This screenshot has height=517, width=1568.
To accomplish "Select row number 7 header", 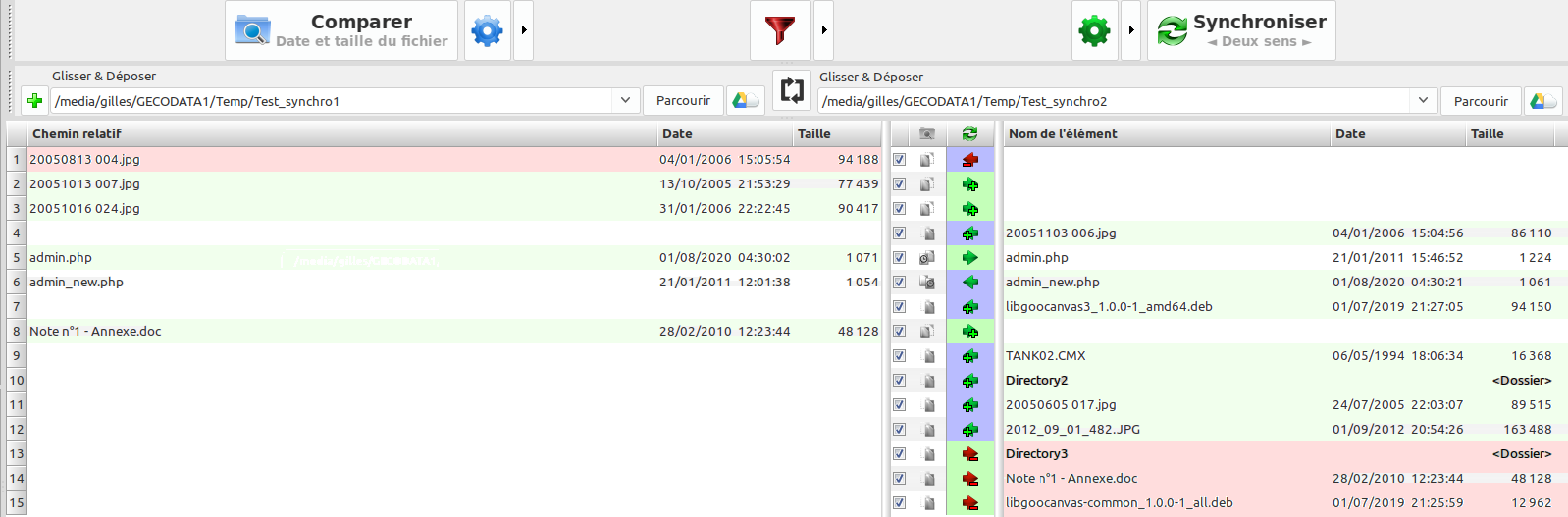I will [x=17, y=306].
